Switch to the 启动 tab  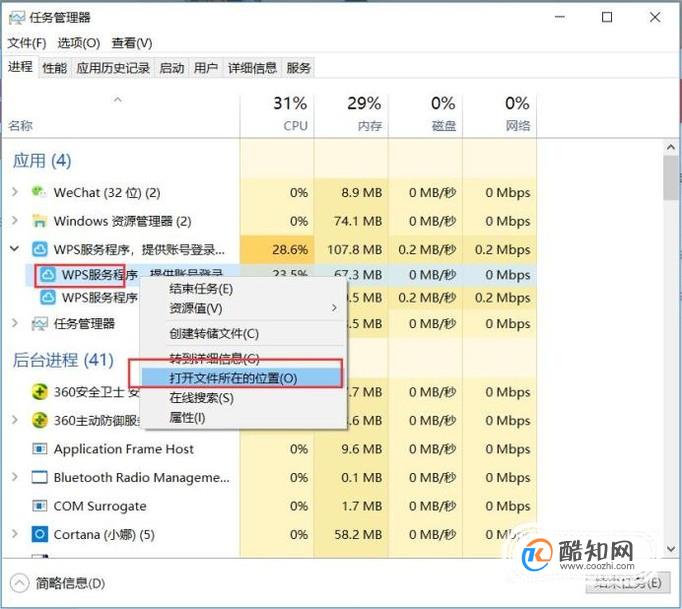click(172, 68)
